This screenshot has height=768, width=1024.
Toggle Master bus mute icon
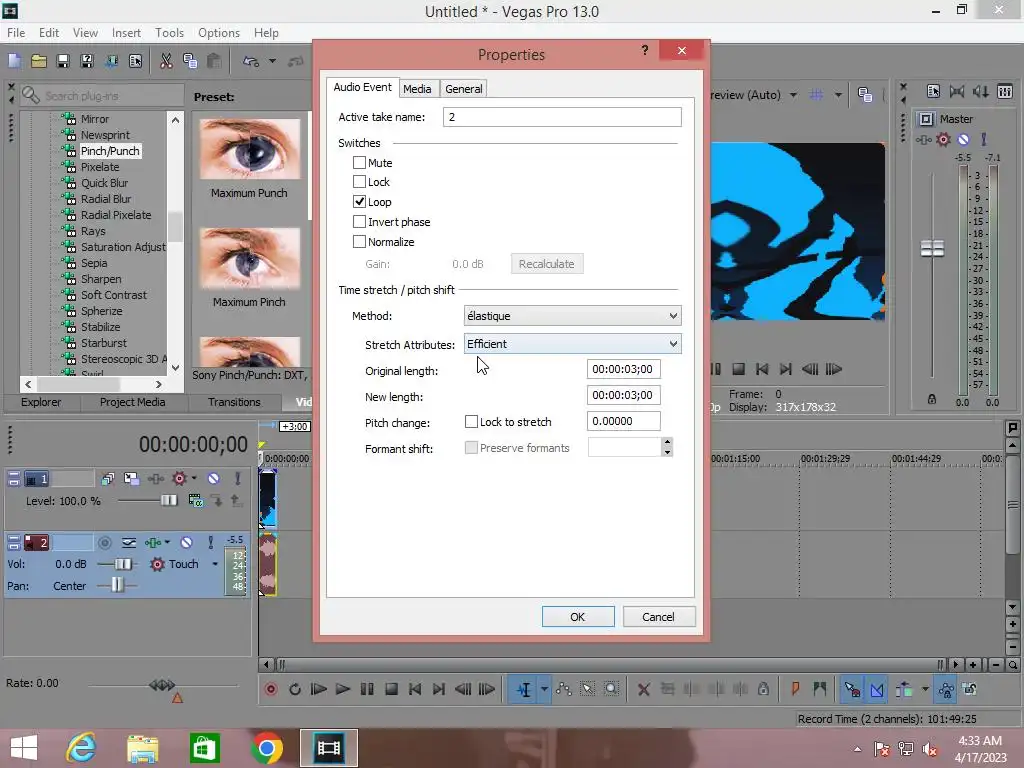click(x=963, y=139)
